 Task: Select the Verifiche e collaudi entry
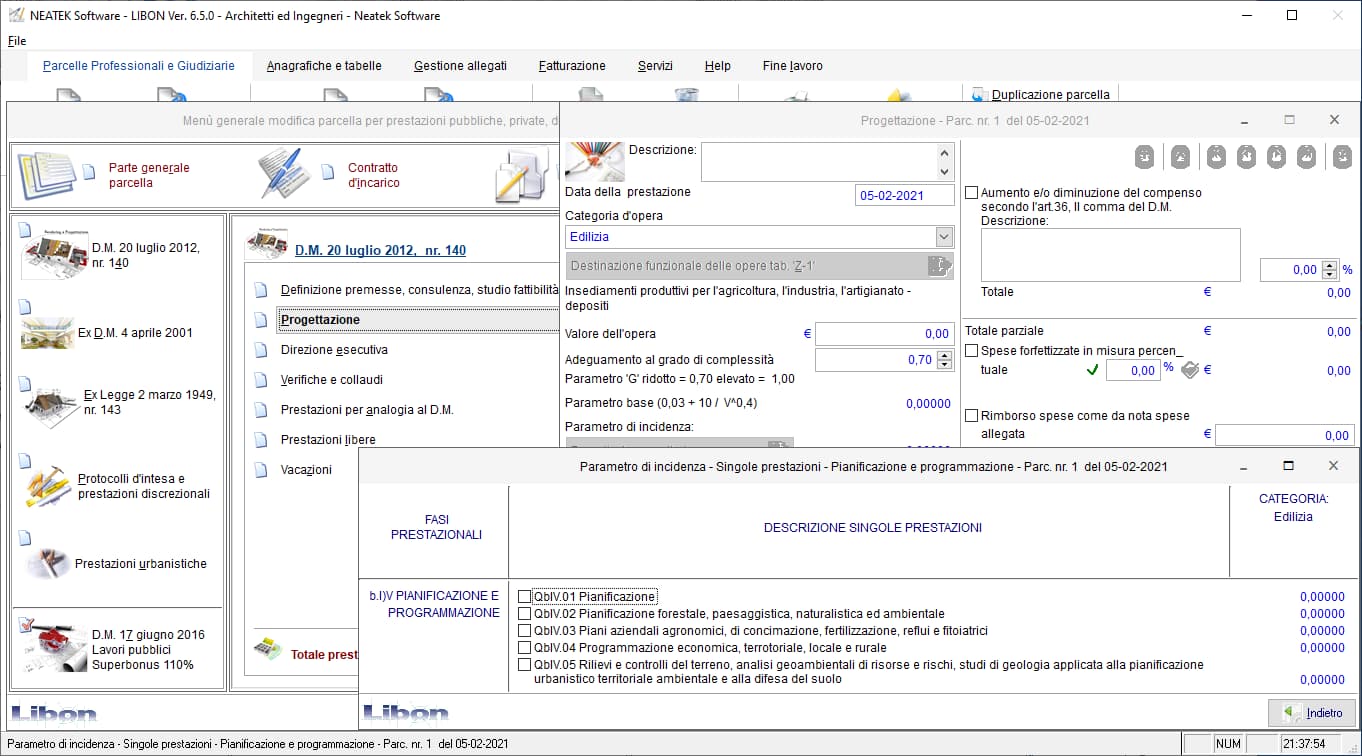pyautogui.click(x=331, y=380)
